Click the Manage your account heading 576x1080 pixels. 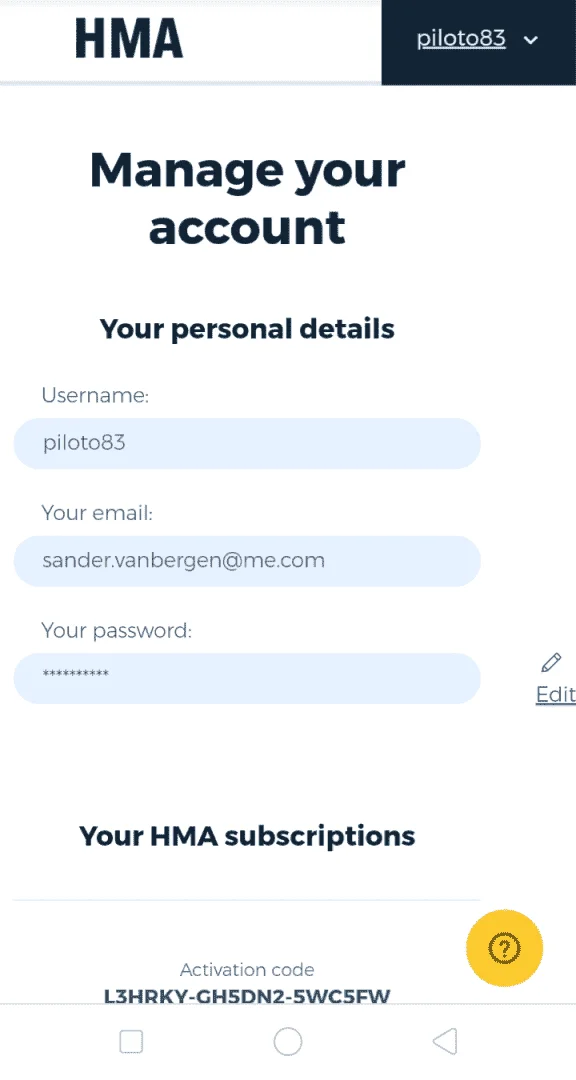tap(247, 198)
